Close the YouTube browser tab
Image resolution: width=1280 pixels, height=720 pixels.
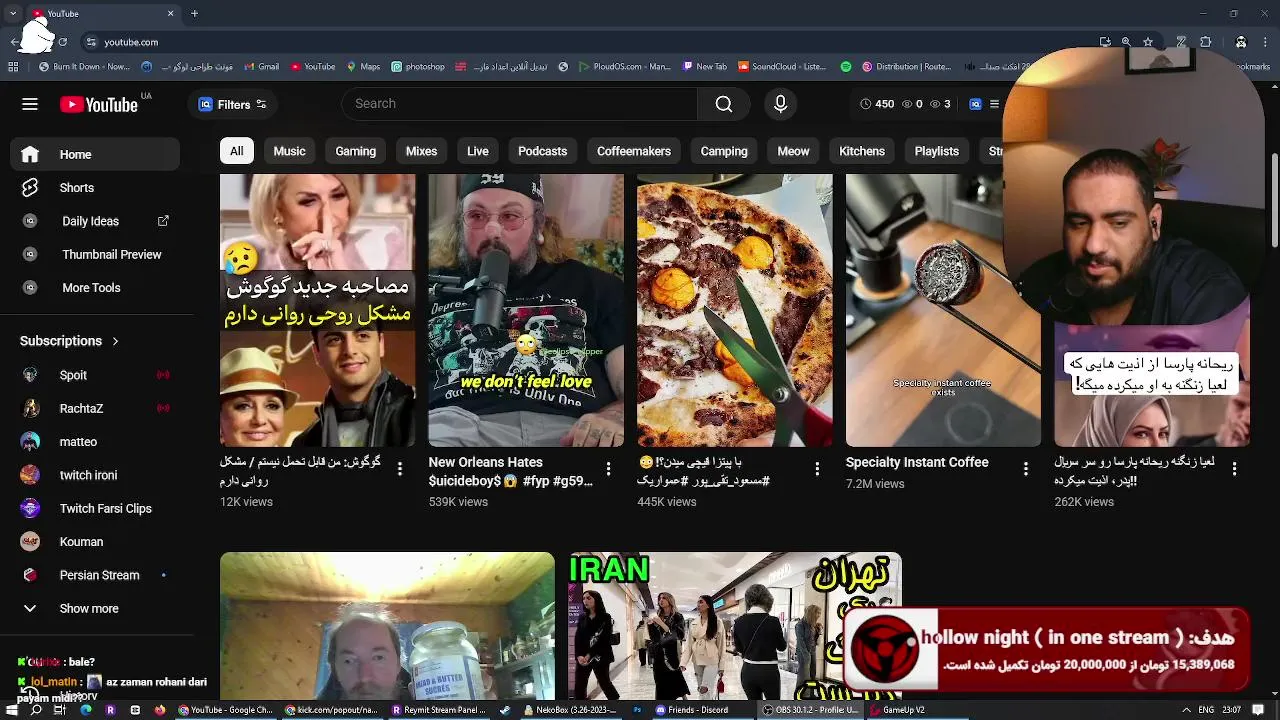[x=170, y=14]
